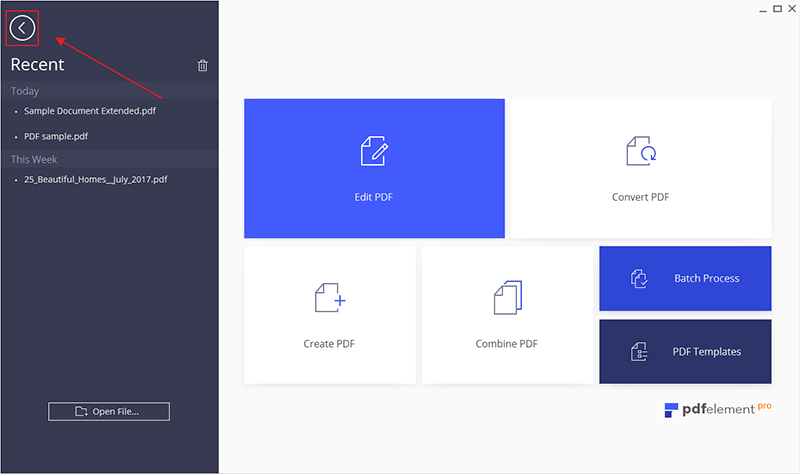Click the Edit PDF tile icon

coord(374,151)
